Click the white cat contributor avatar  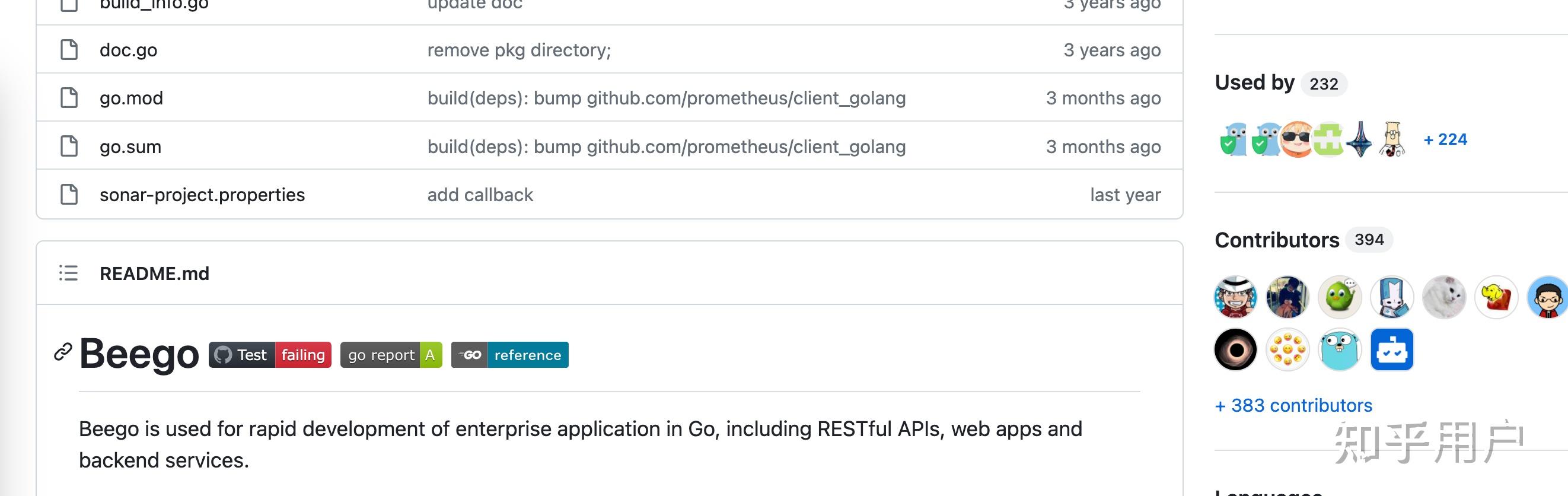pyautogui.click(x=1444, y=297)
